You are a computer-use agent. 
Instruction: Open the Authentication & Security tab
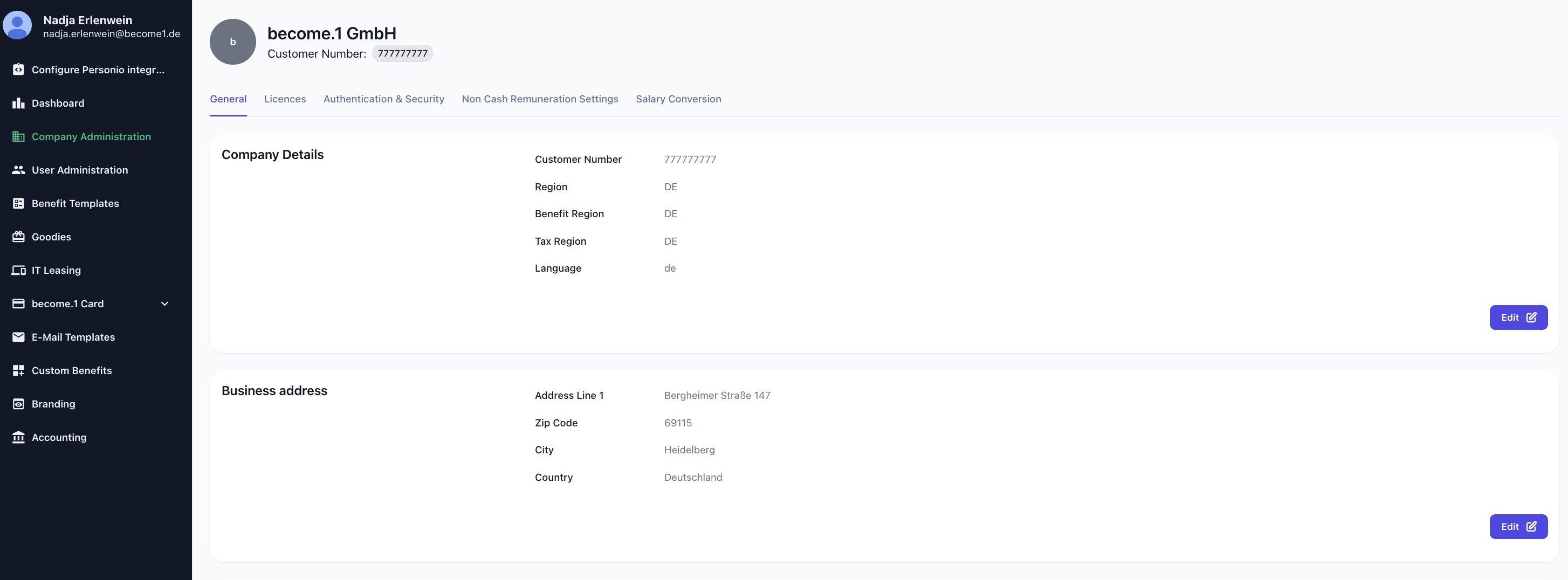point(383,99)
